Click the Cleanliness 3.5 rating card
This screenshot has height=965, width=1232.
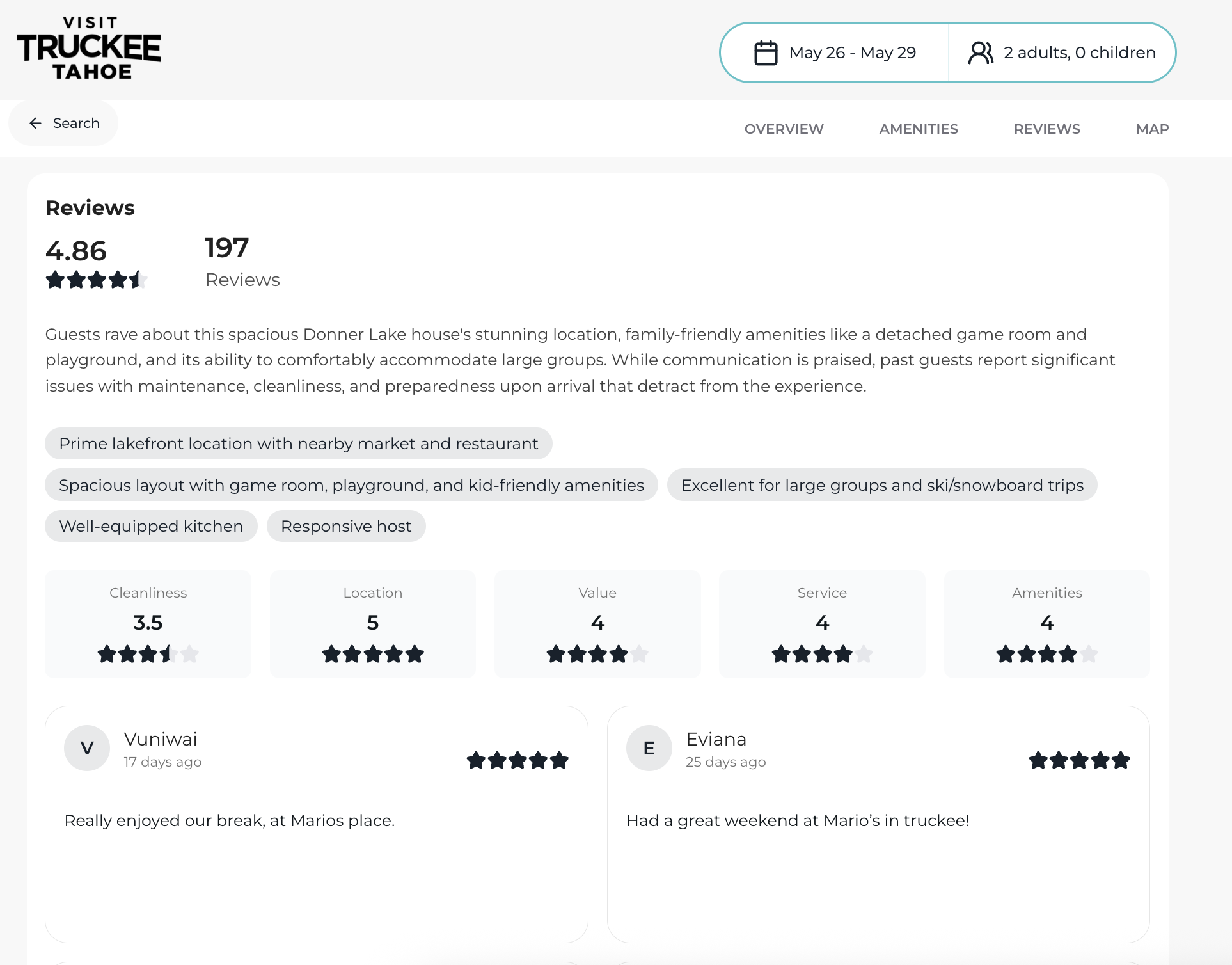pos(148,624)
